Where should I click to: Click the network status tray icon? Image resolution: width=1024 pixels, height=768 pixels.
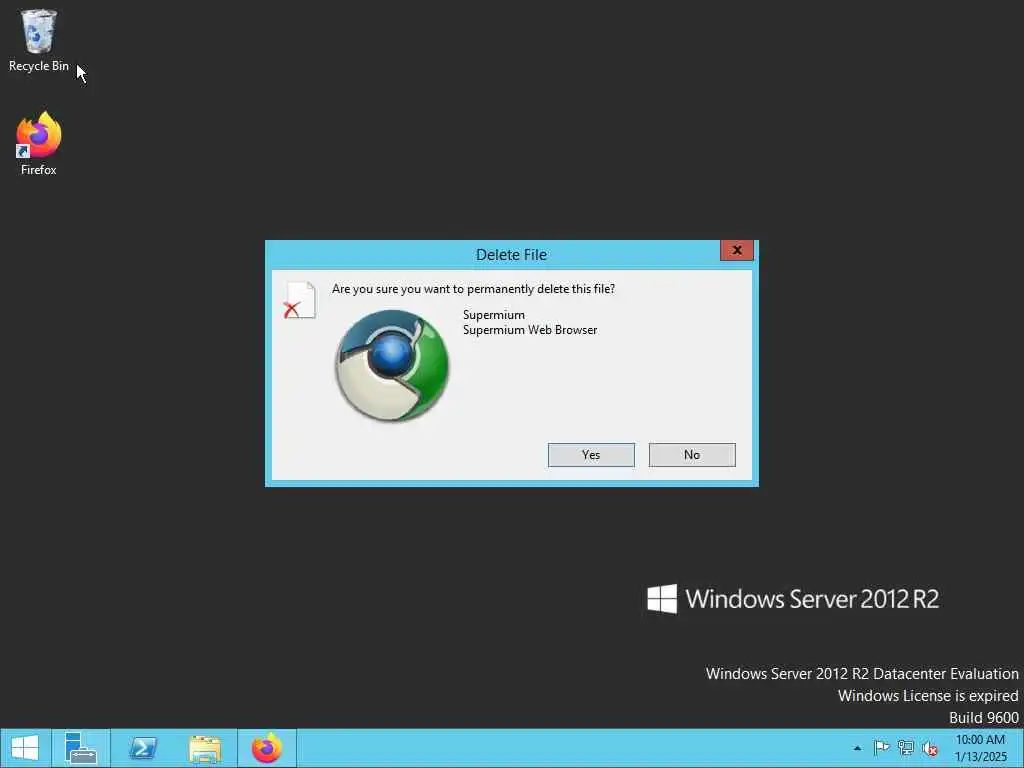905,748
